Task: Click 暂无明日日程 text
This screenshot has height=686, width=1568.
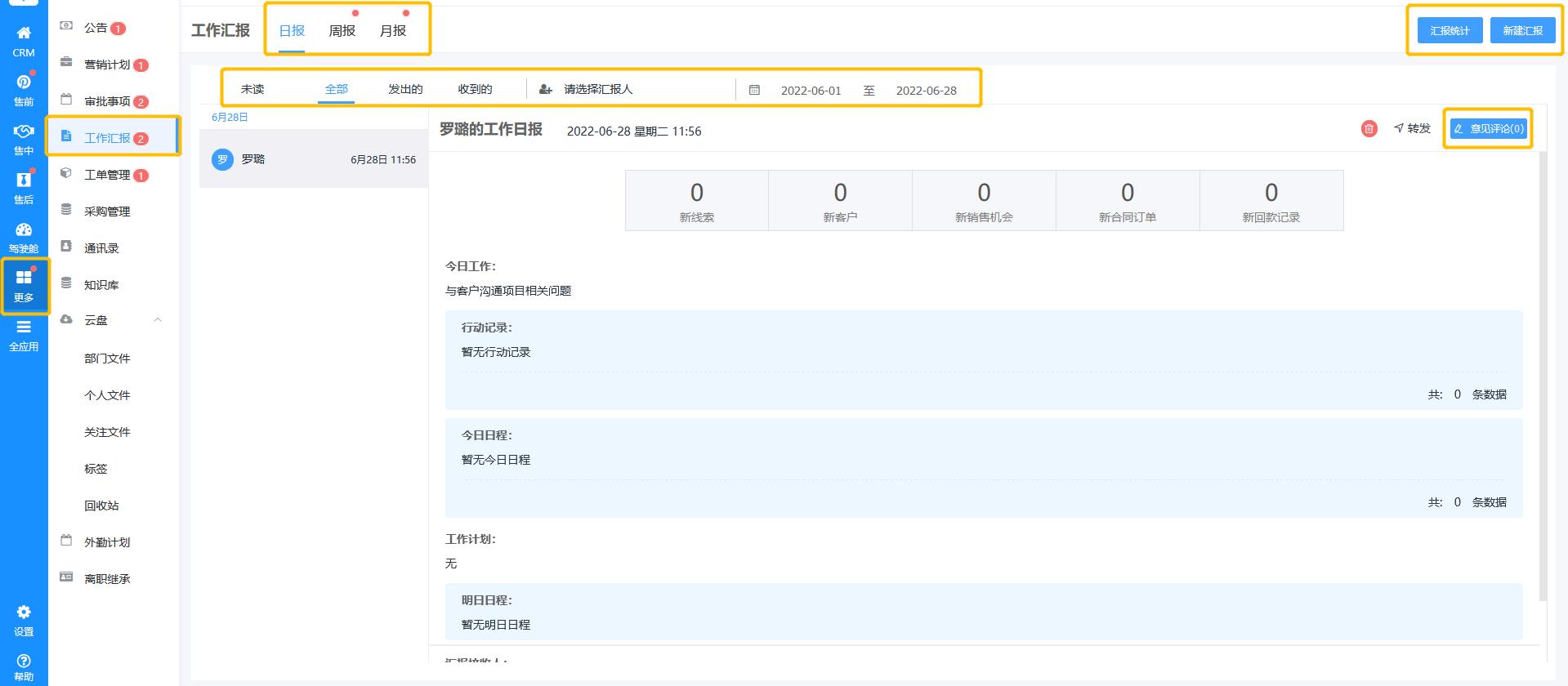Action: pyautogui.click(x=496, y=625)
